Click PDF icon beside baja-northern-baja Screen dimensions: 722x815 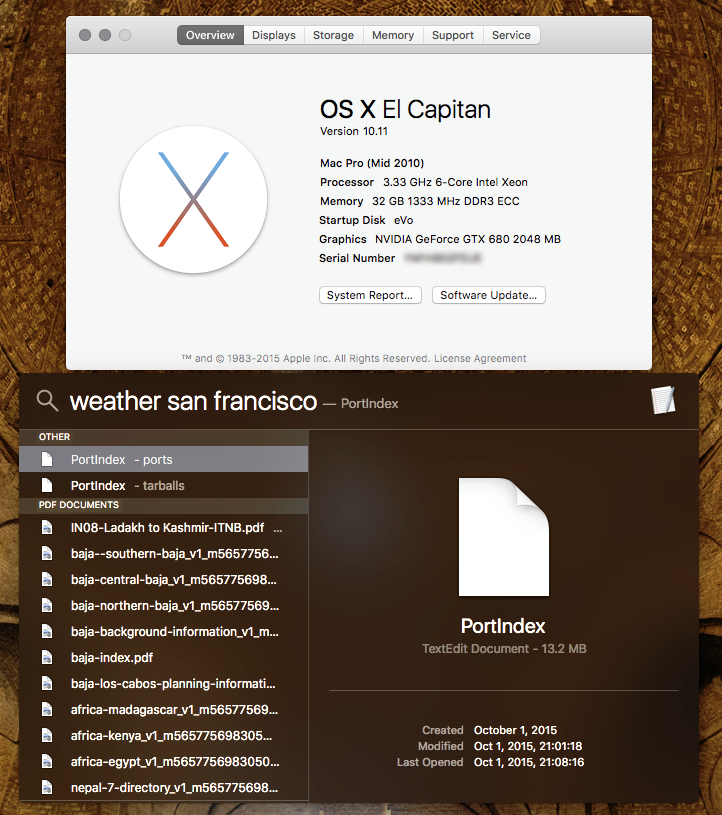(47, 606)
